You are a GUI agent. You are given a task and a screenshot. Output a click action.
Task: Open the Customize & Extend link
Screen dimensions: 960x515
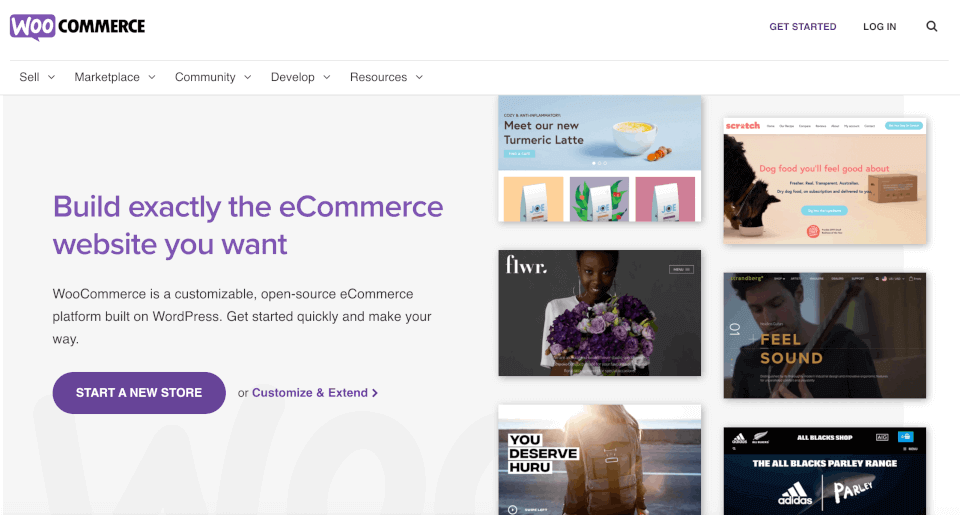pos(310,393)
